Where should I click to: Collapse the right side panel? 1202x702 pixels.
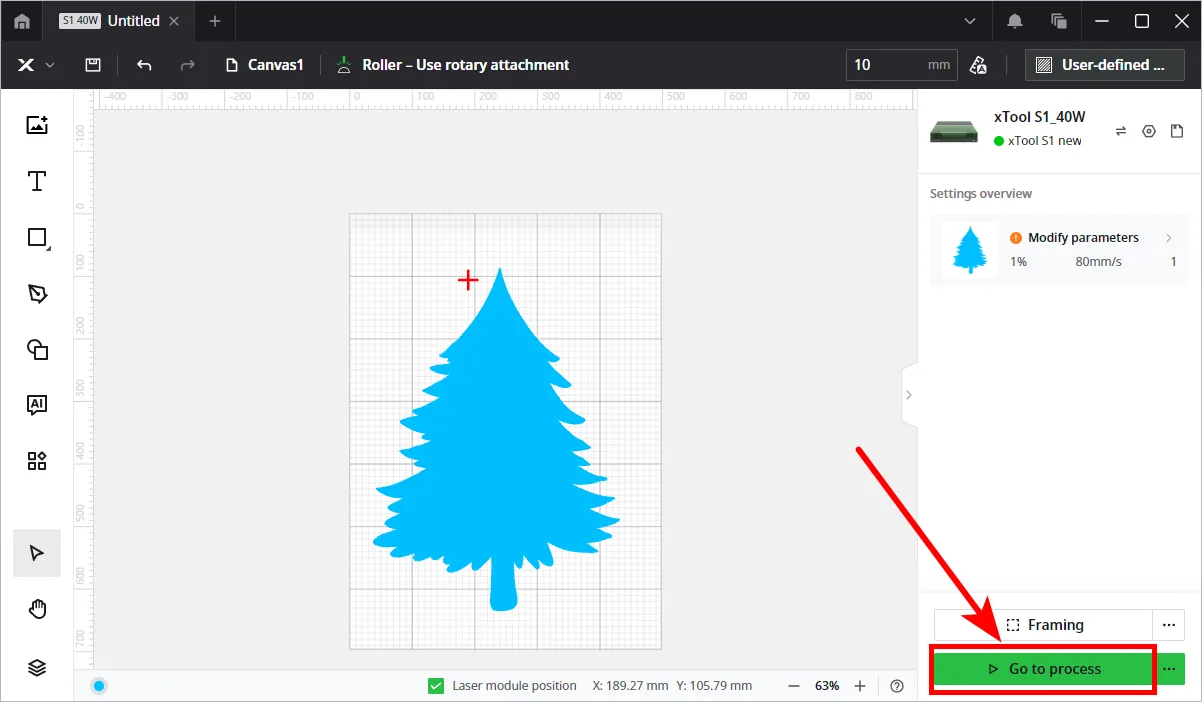point(908,395)
